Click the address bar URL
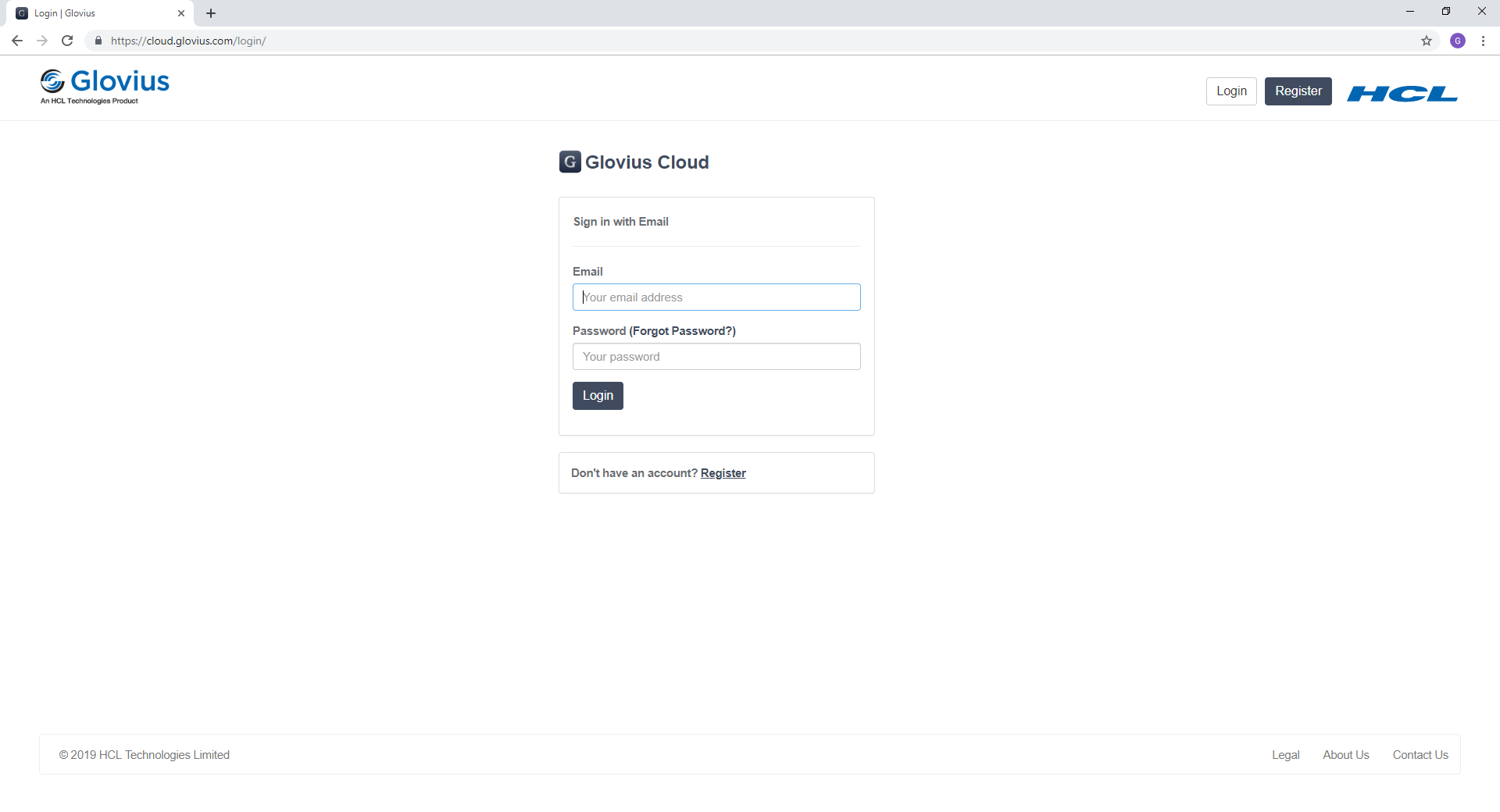 point(188,41)
